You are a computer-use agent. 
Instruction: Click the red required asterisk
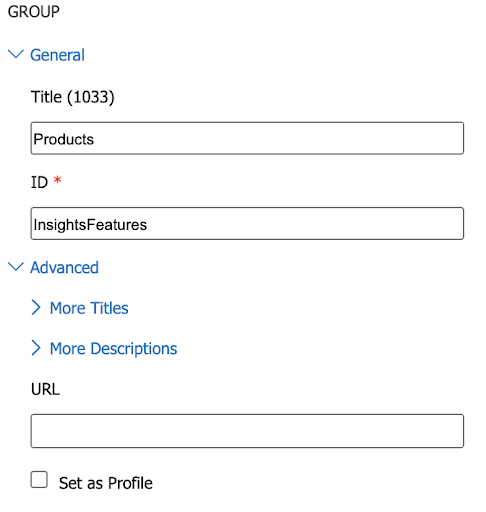point(57,180)
